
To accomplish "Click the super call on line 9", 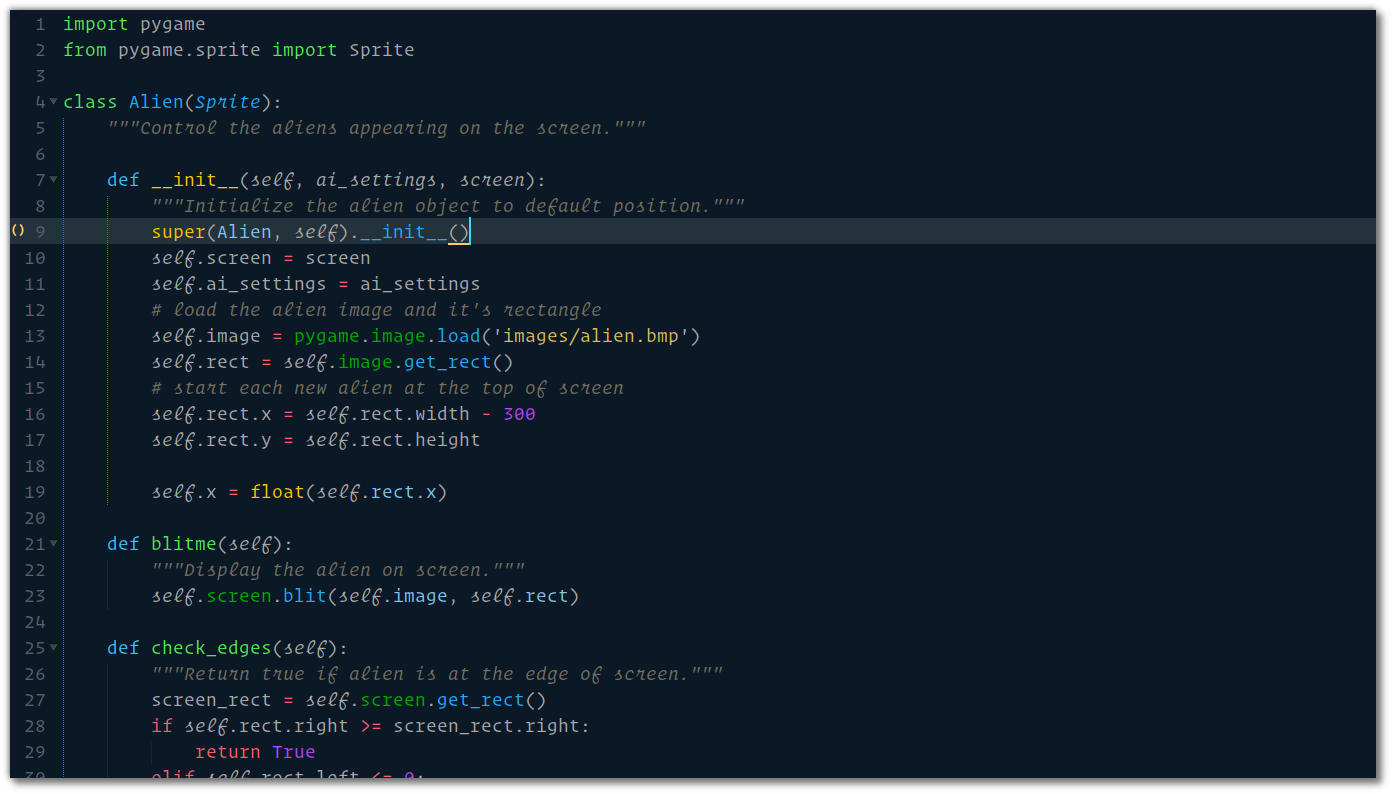I will tap(178, 232).
